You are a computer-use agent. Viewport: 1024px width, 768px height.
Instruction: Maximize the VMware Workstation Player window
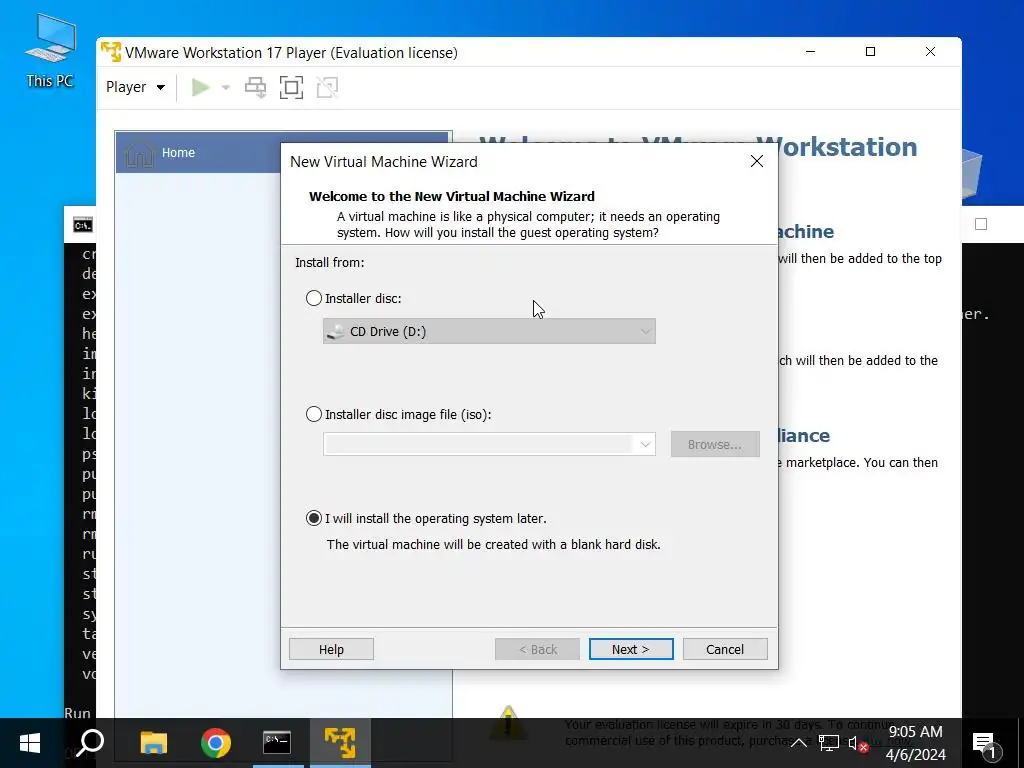[871, 52]
